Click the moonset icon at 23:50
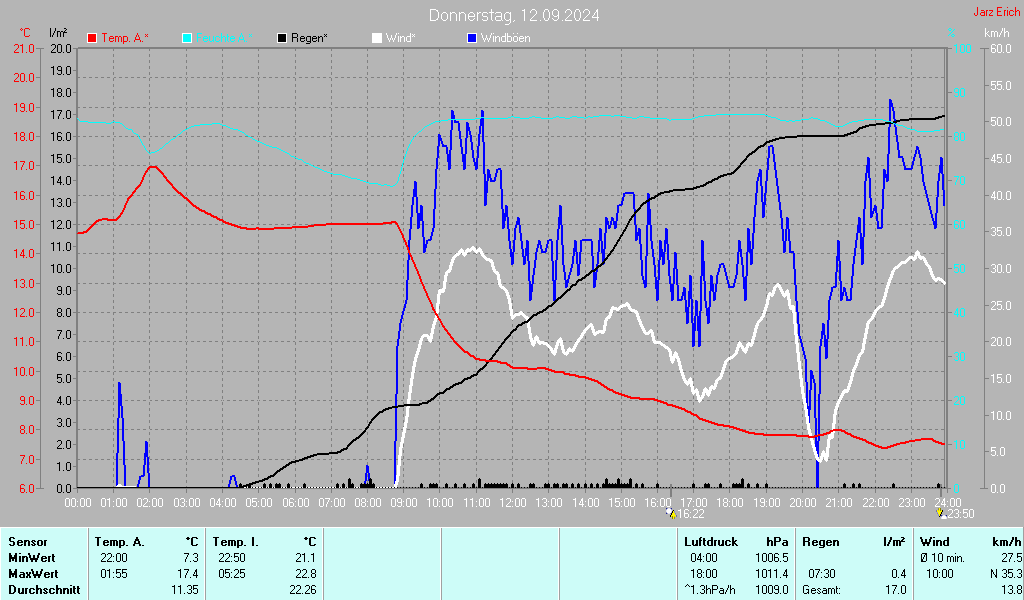1024x600 pixels. point(939,513)
